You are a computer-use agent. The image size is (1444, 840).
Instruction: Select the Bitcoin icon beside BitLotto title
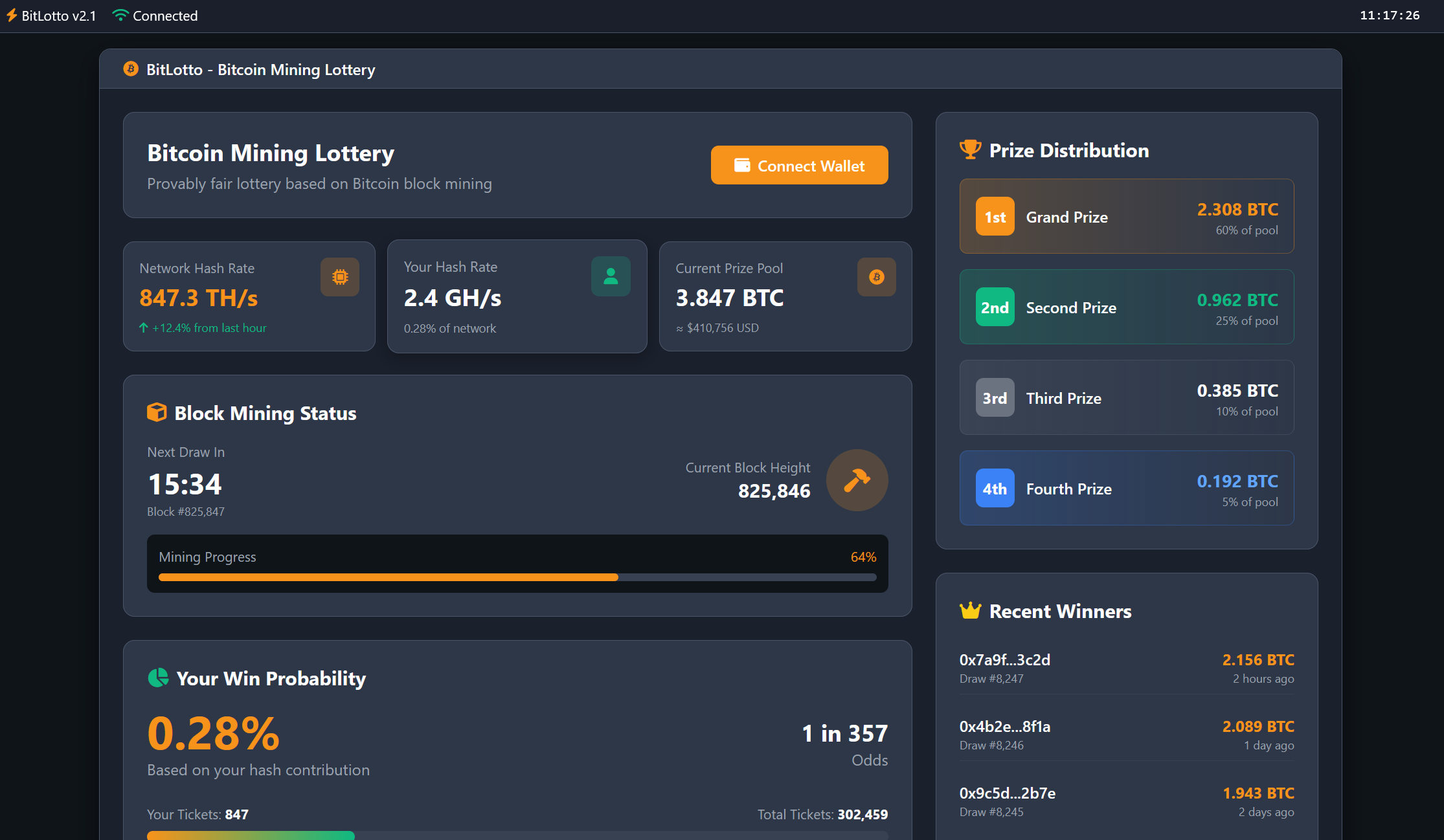(x=131, y=69)
